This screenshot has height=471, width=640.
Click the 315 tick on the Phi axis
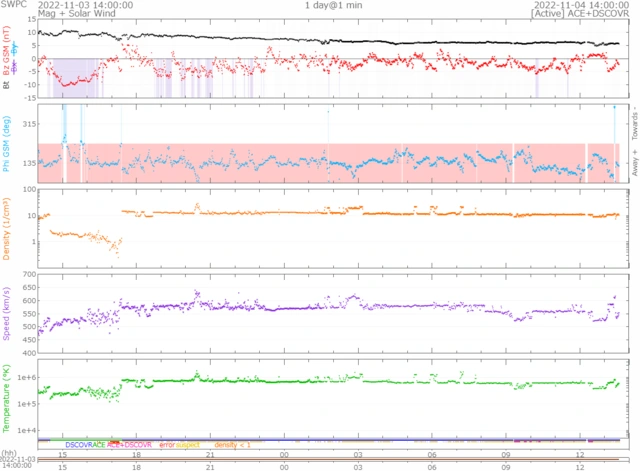(30, 124)
